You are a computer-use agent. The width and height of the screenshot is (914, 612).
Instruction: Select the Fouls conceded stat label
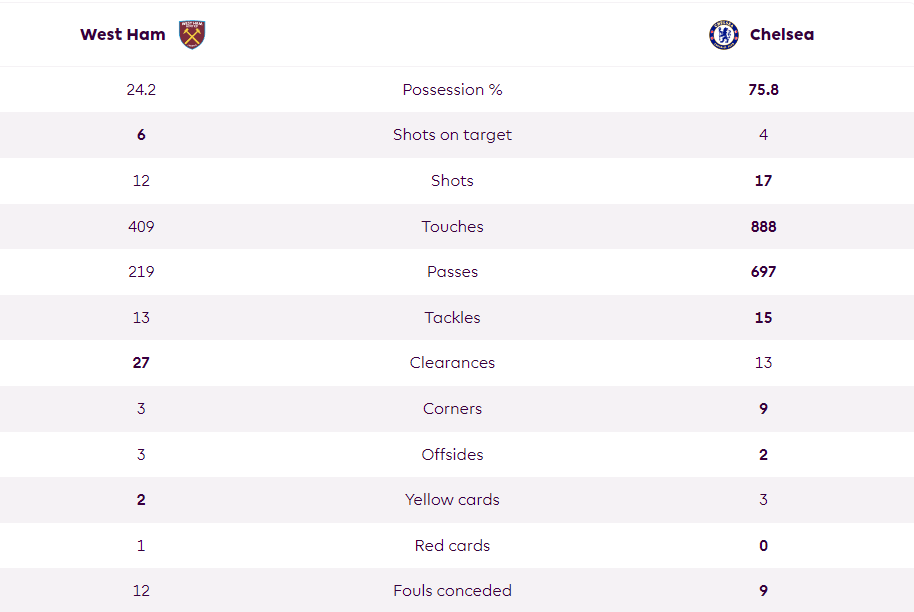tap(452, 591)
